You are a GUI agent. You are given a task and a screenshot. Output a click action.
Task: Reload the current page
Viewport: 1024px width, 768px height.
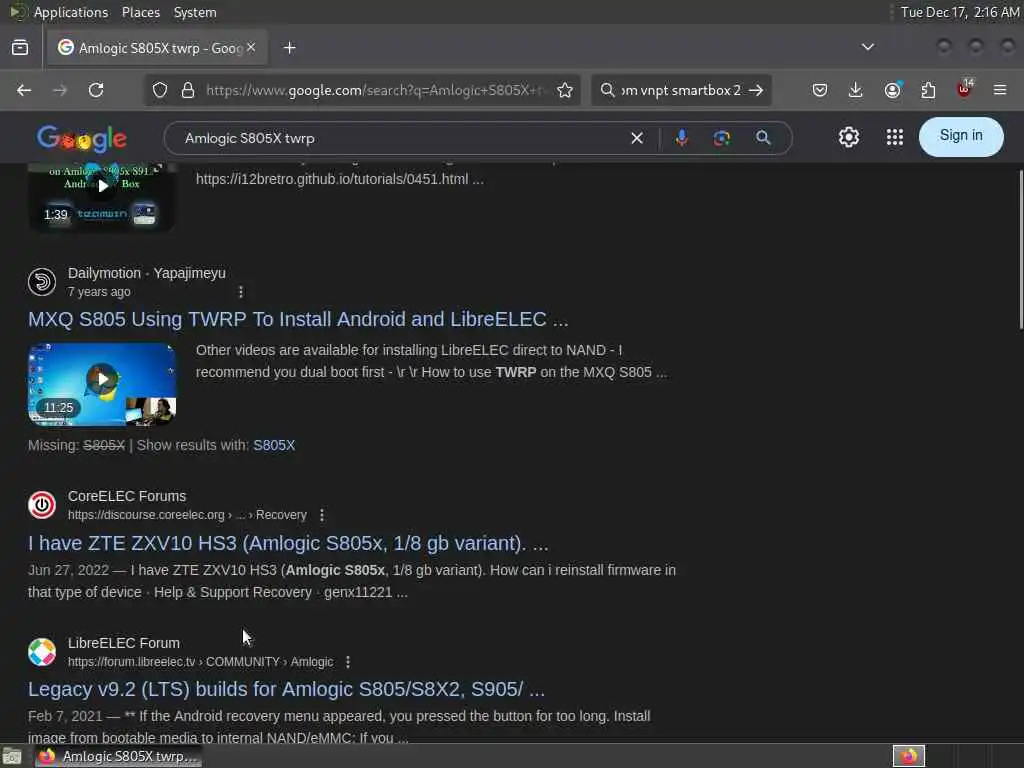[96, 90]
